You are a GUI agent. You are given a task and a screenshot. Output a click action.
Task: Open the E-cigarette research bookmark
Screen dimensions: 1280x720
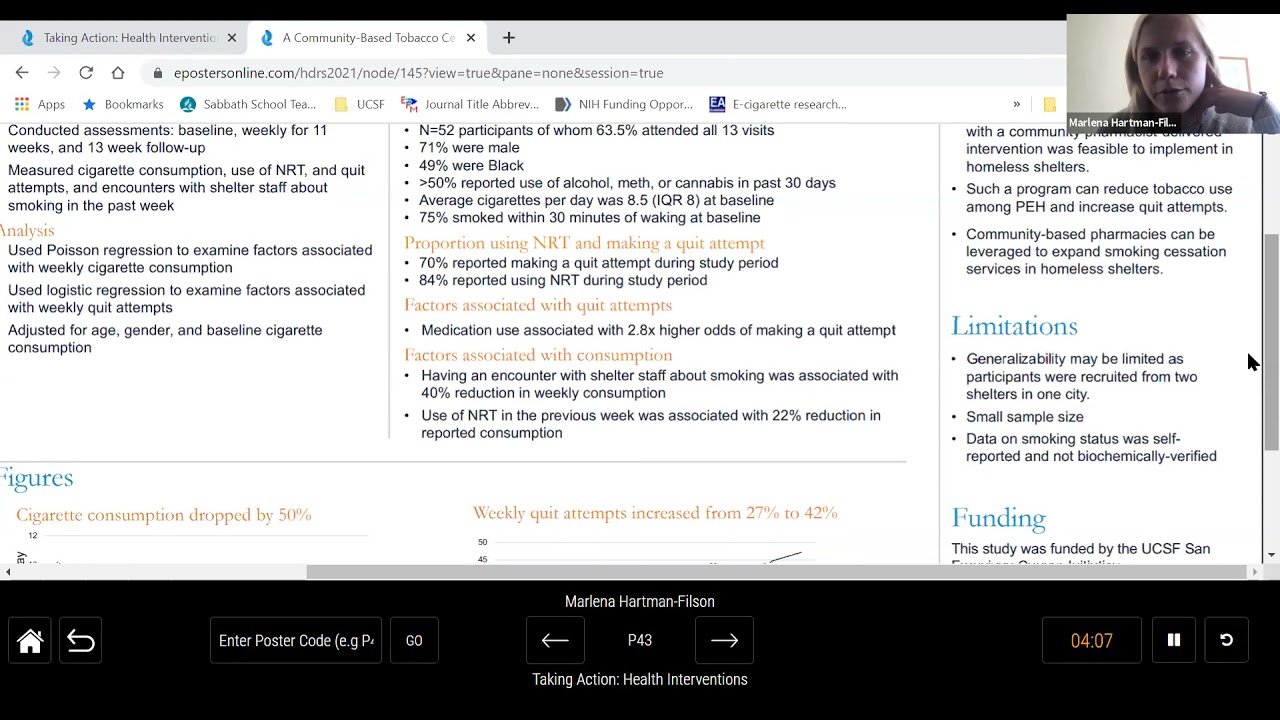(x=778, y=104)
